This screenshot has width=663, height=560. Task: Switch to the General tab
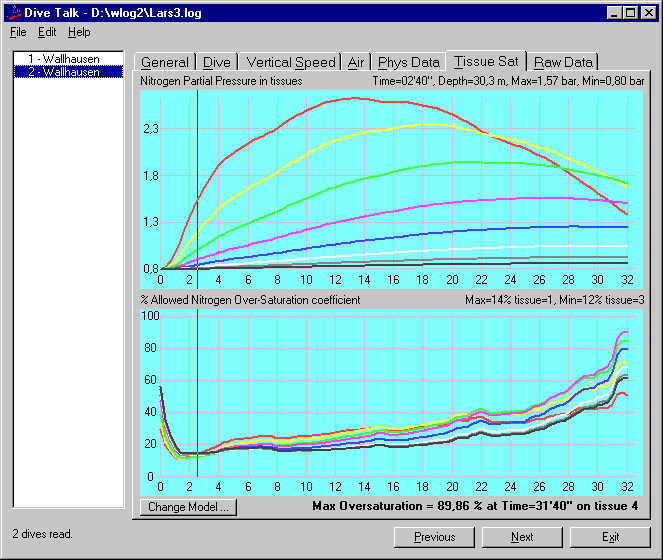[x=164, y=62]
